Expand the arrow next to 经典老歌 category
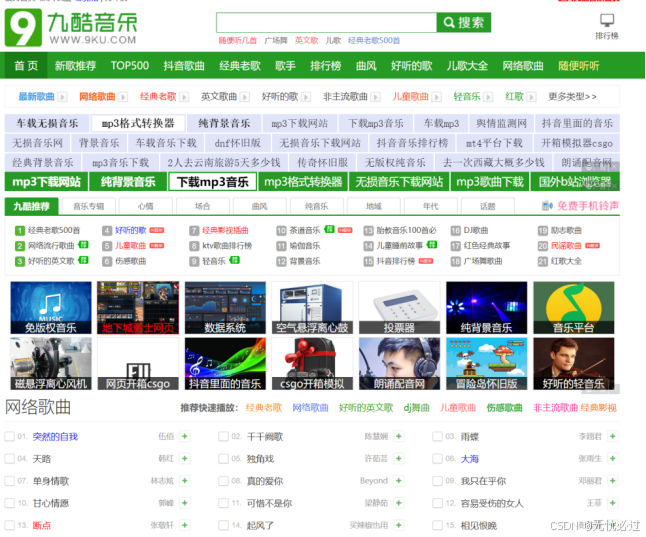The height and width of the screenshot is (537, 646). pos(184,97)
